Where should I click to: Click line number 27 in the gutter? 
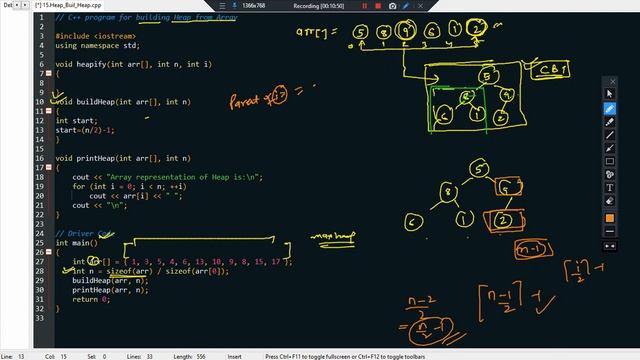pos(39,261)
